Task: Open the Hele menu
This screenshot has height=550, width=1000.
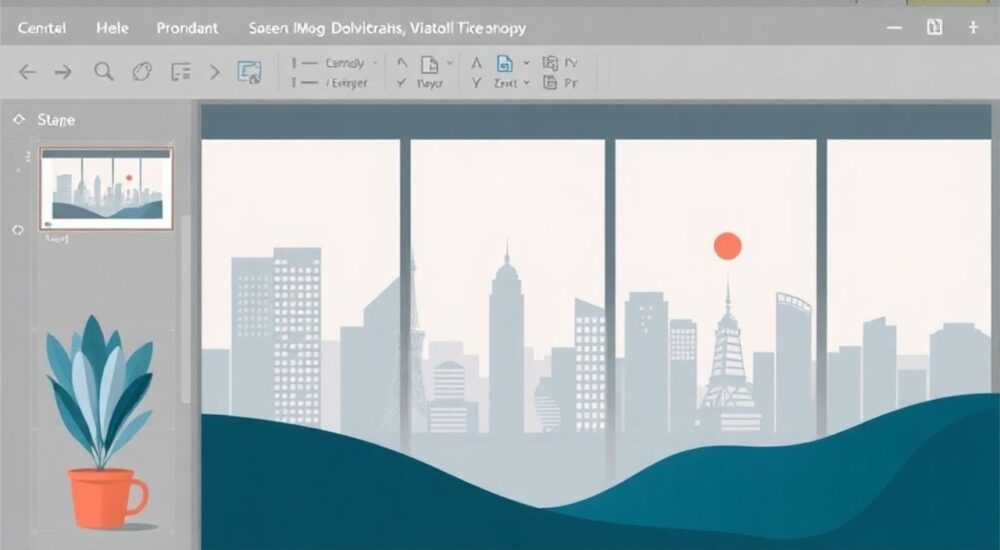Action: pos(112,28)
